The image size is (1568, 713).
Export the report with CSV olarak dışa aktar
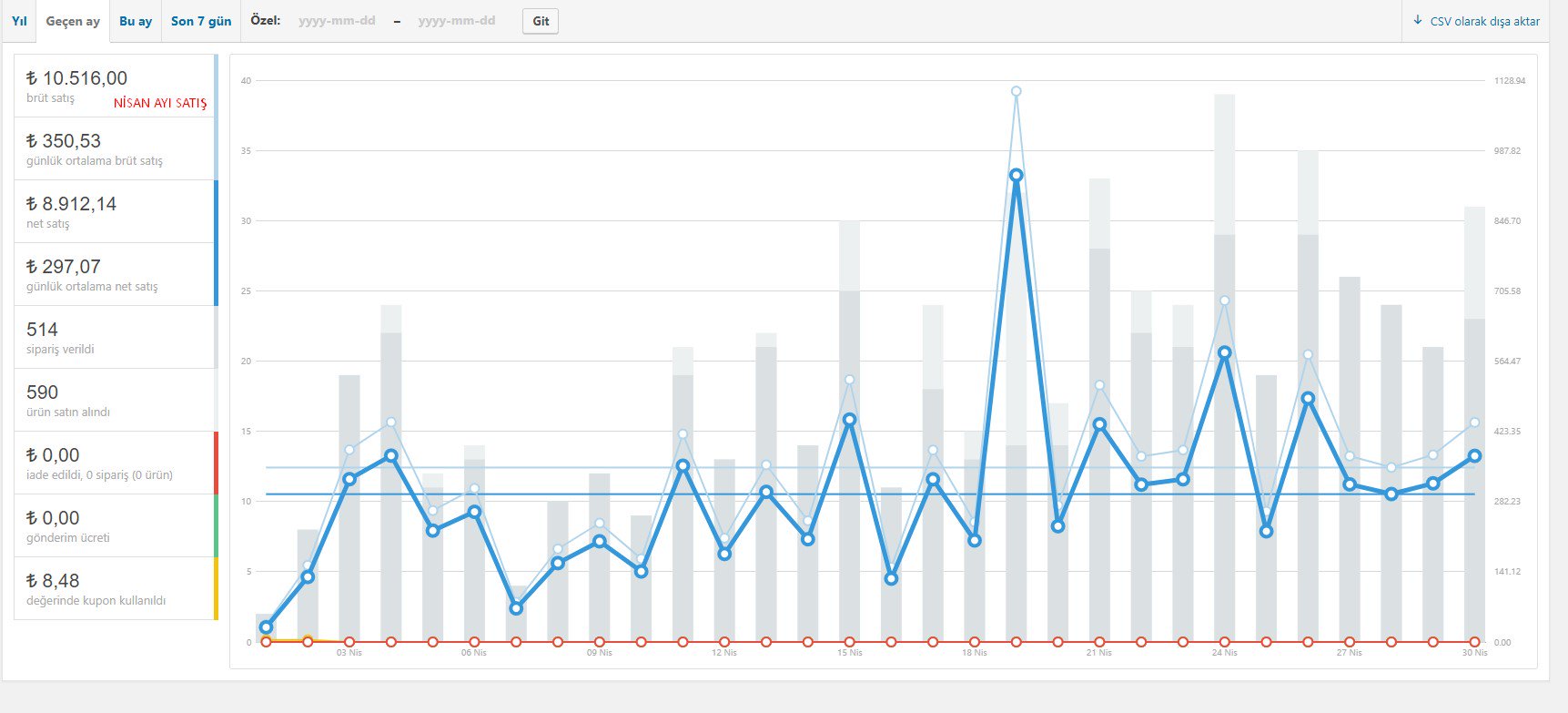[1476, 21]
